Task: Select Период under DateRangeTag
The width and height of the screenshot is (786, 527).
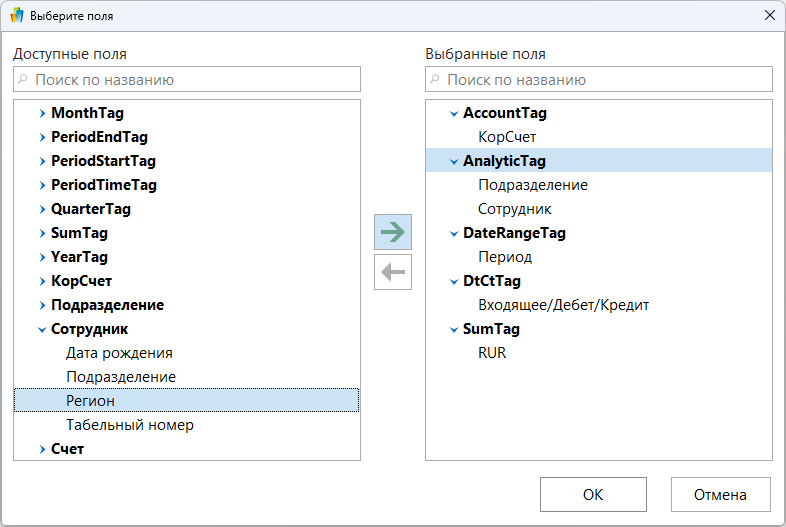Action: (505, 257)
